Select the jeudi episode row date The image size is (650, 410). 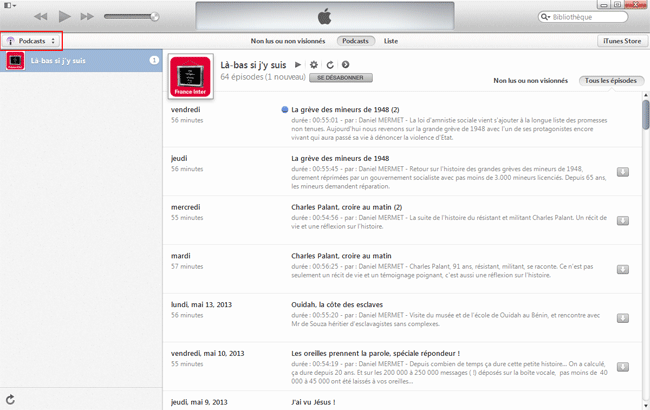pyautogui.click(x=179, y=158)
